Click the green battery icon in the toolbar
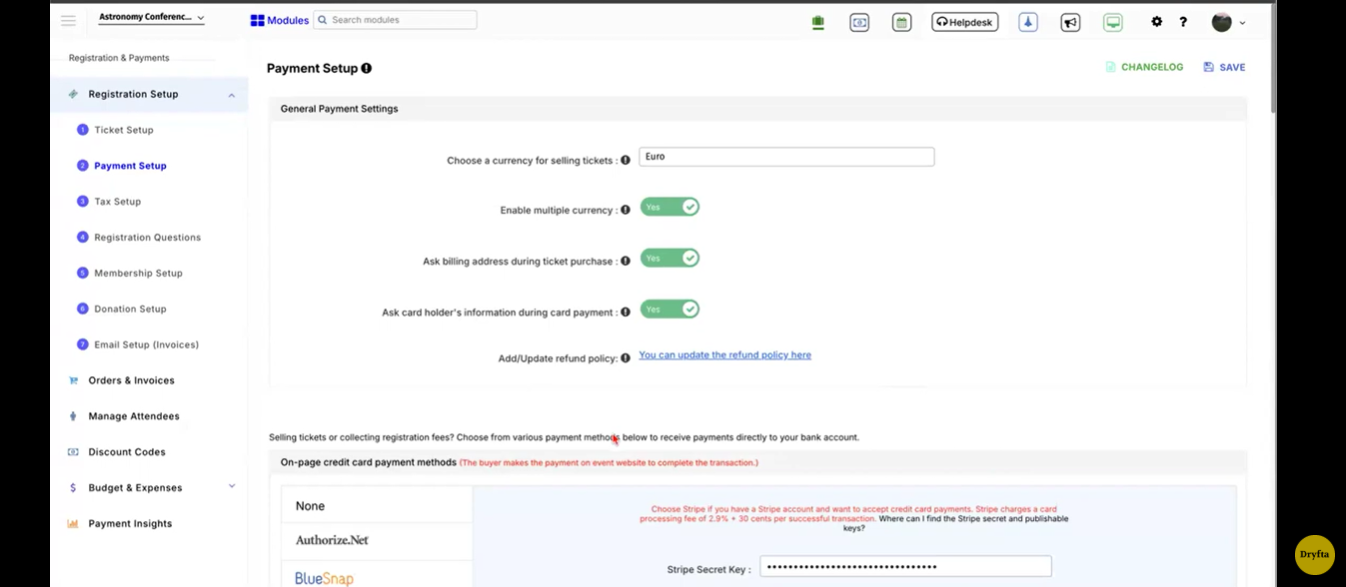Screen dimensions: 1346x587 coord(817,21)
